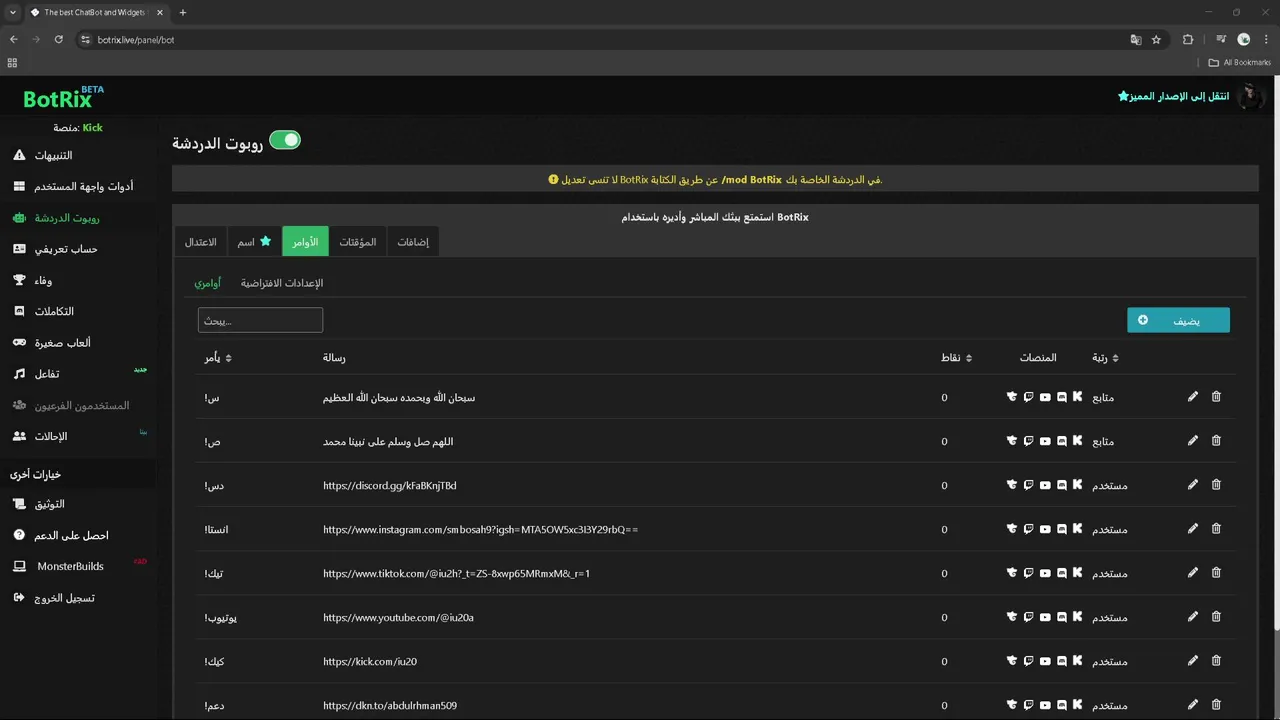Click Trovo platform icon in youtube.com/@iu20a row
The height and width of the screenshot is (720, 1280).
tap(1012, 617)
